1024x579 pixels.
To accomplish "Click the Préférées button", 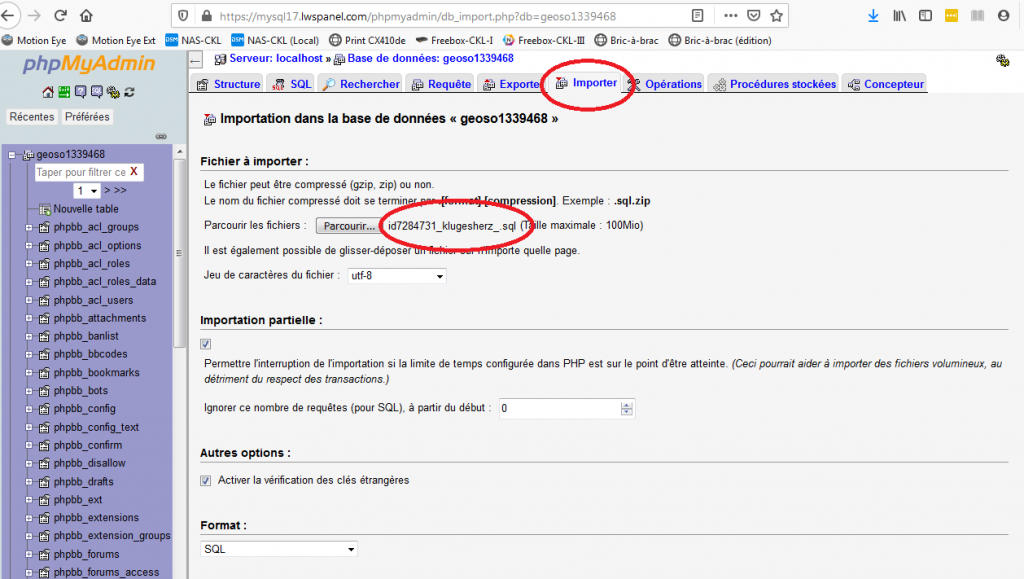I will 87,117.
